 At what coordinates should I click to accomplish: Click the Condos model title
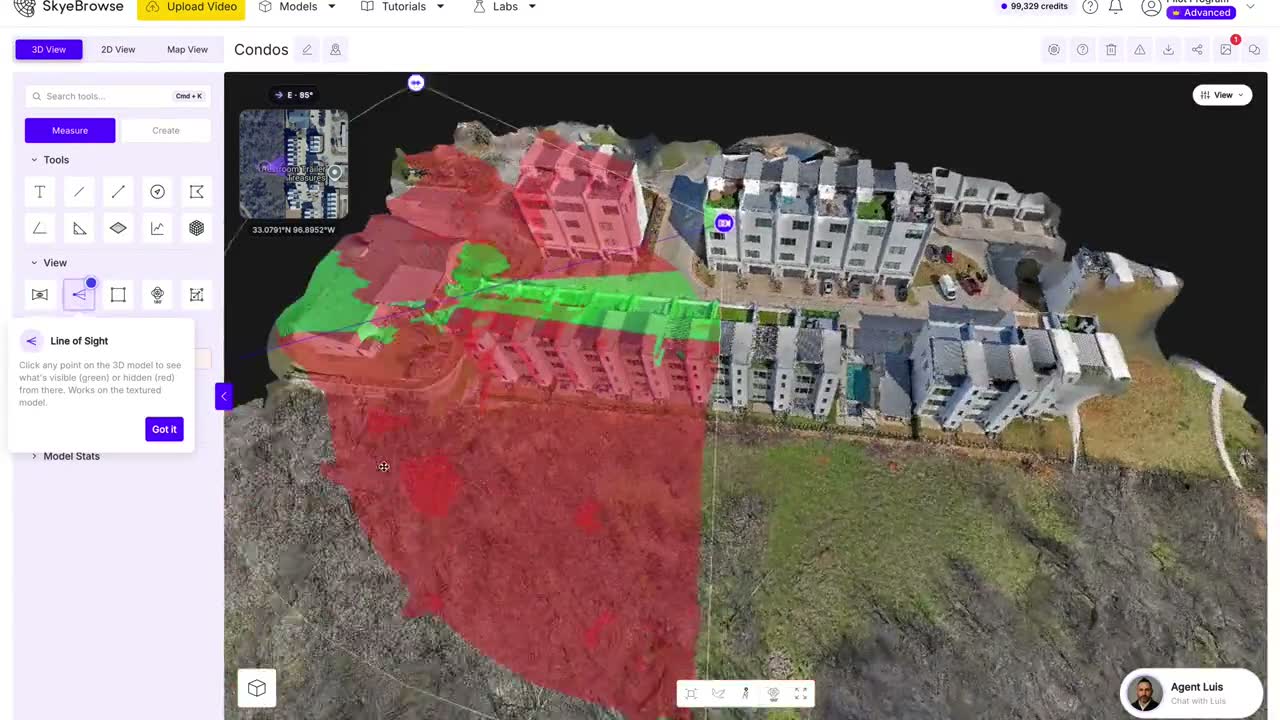261,50
